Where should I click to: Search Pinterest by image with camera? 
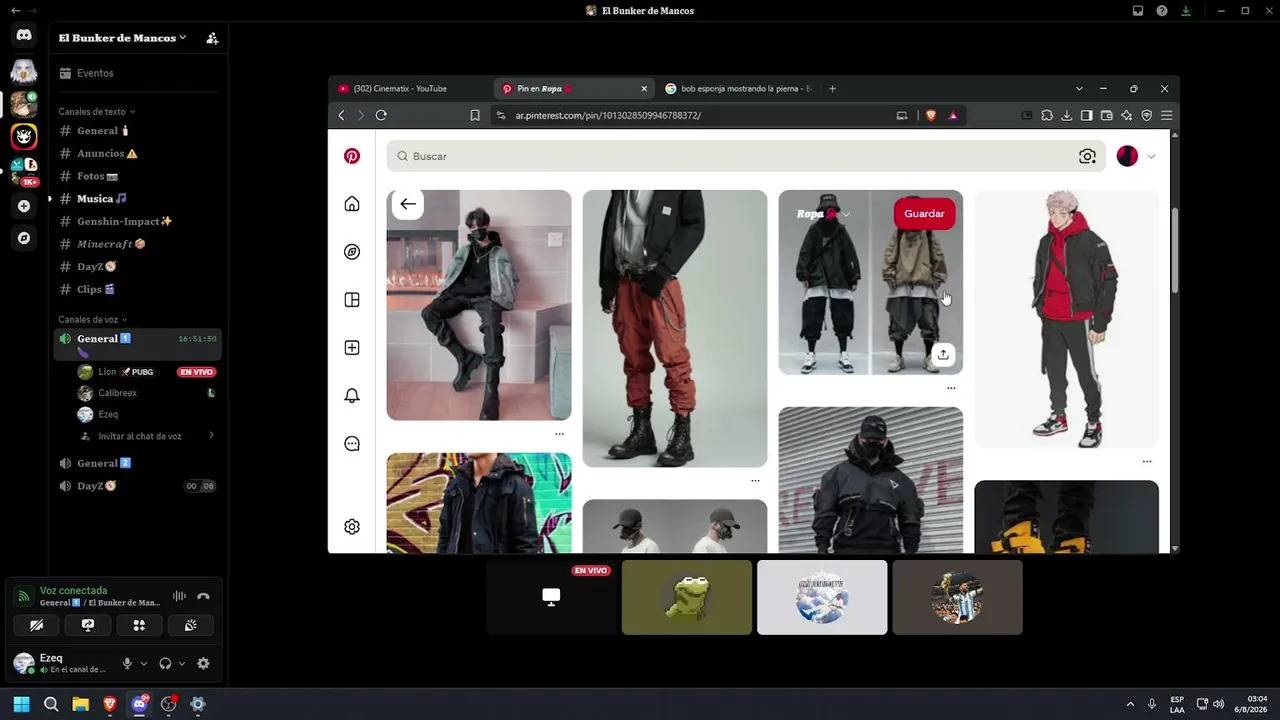tap(1087, 156)
